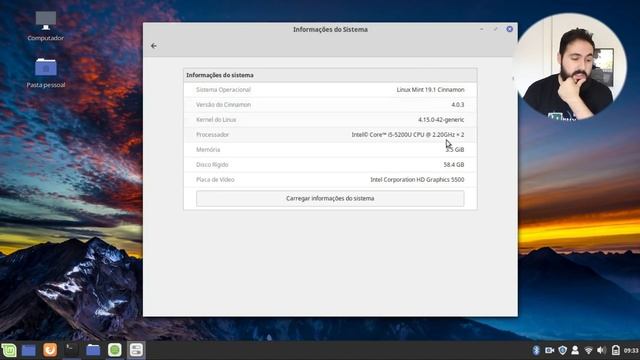Click the Memória label

coord(208,149)
